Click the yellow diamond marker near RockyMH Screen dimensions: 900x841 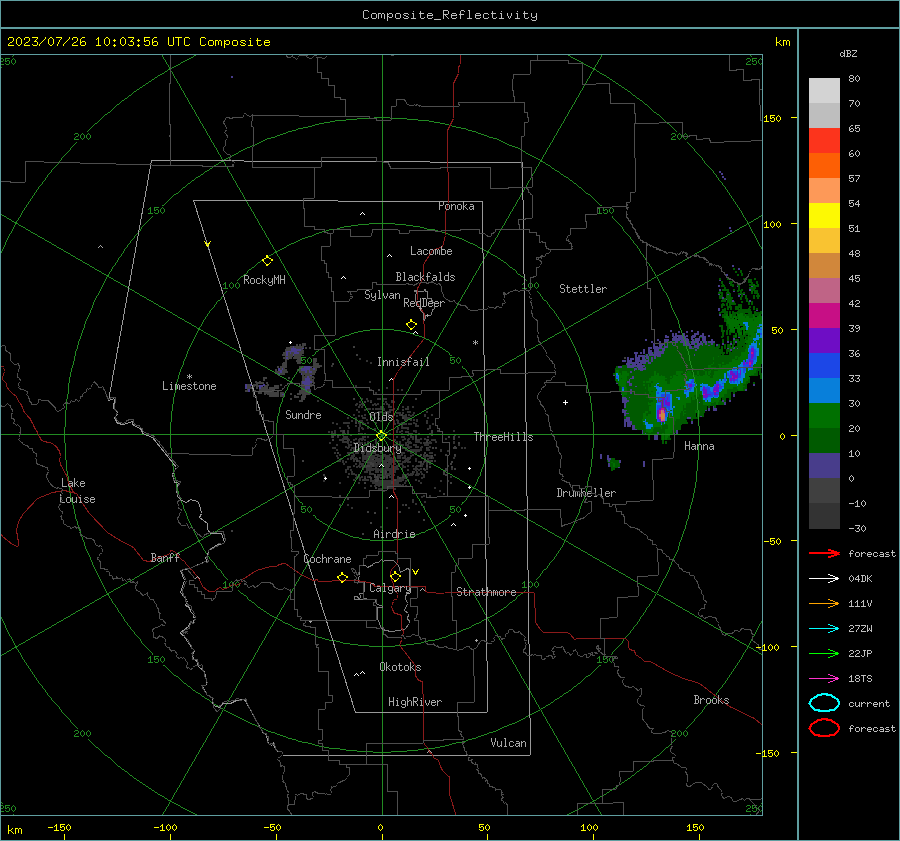267,261
